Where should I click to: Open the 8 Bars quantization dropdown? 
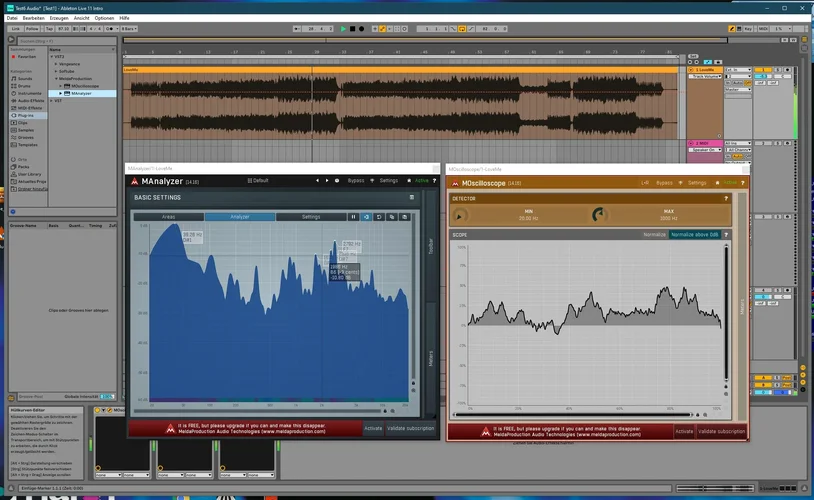tap(129, 29)
